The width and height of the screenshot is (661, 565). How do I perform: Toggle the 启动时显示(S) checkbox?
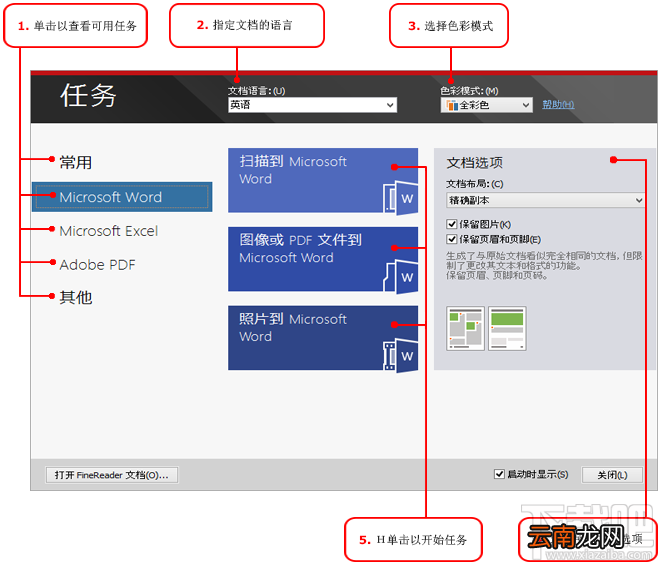(499, 474)
